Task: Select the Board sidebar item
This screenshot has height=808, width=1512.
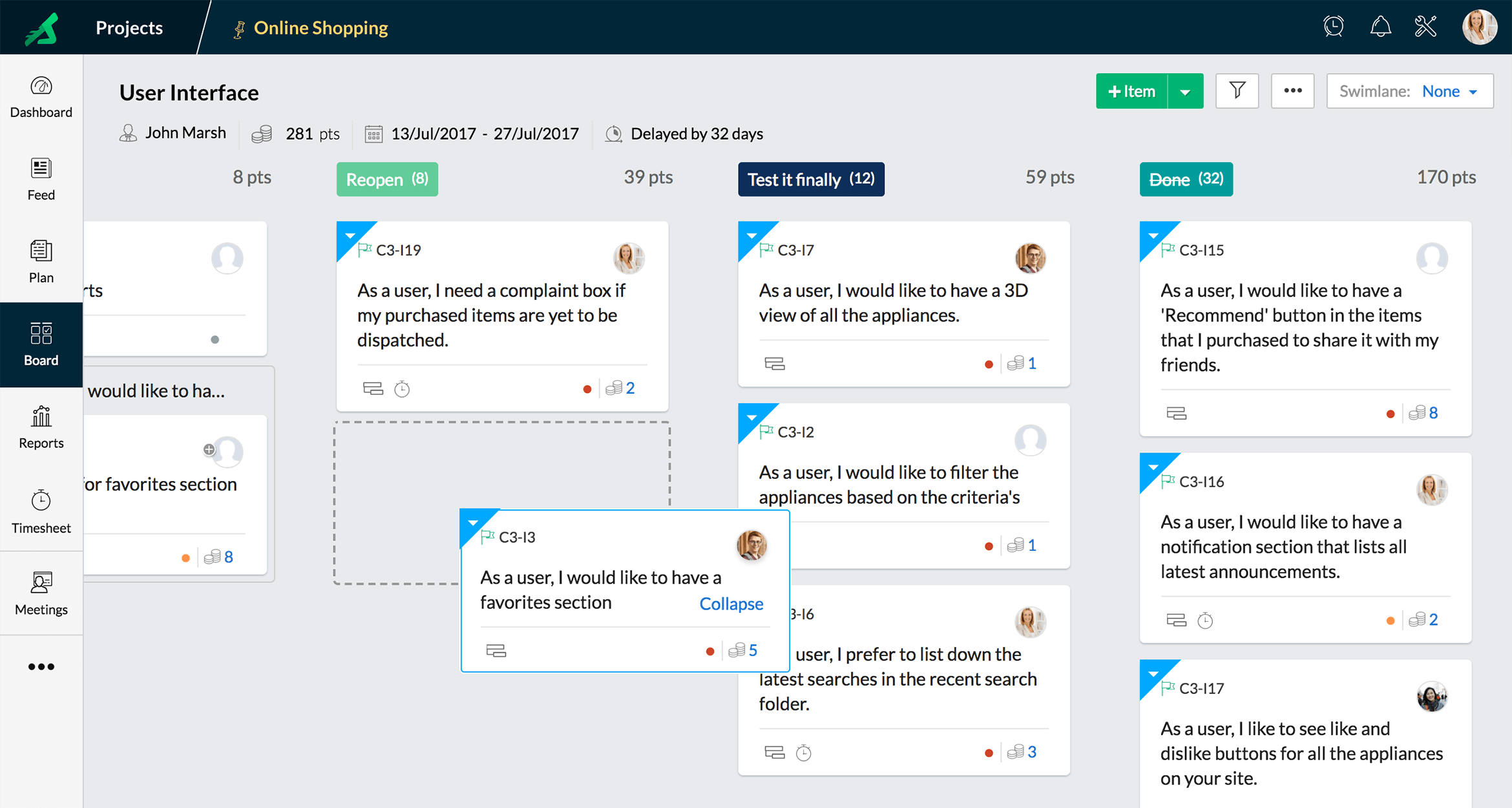Action: (x=41, y=345)
